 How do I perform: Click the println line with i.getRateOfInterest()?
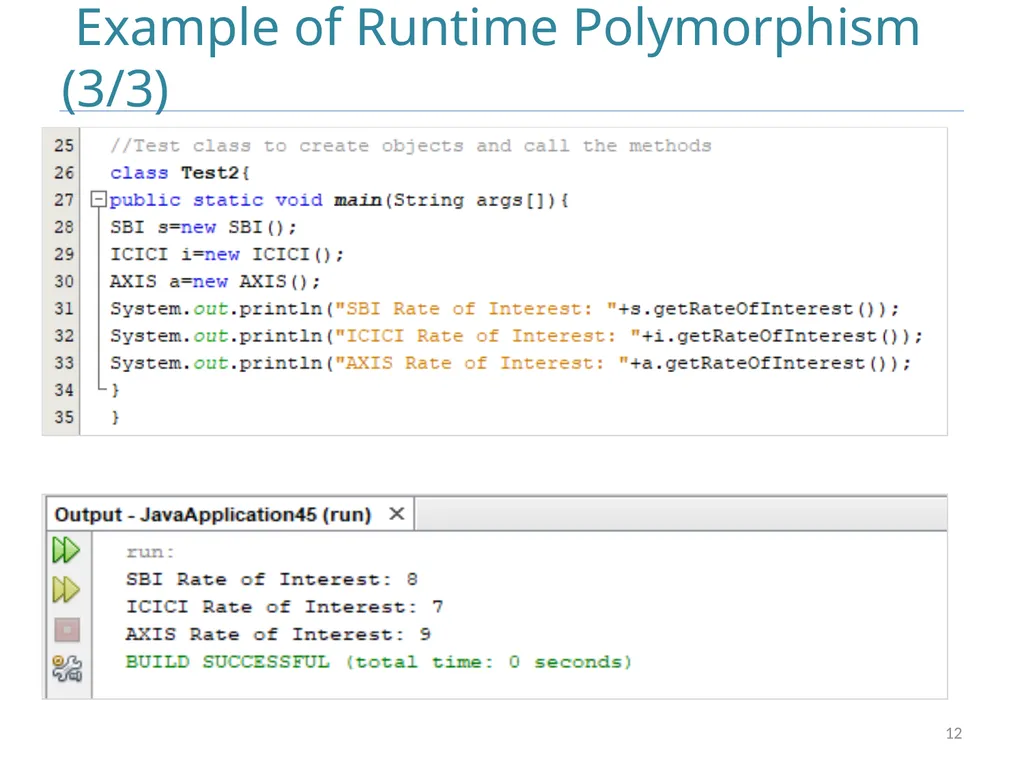517,336
